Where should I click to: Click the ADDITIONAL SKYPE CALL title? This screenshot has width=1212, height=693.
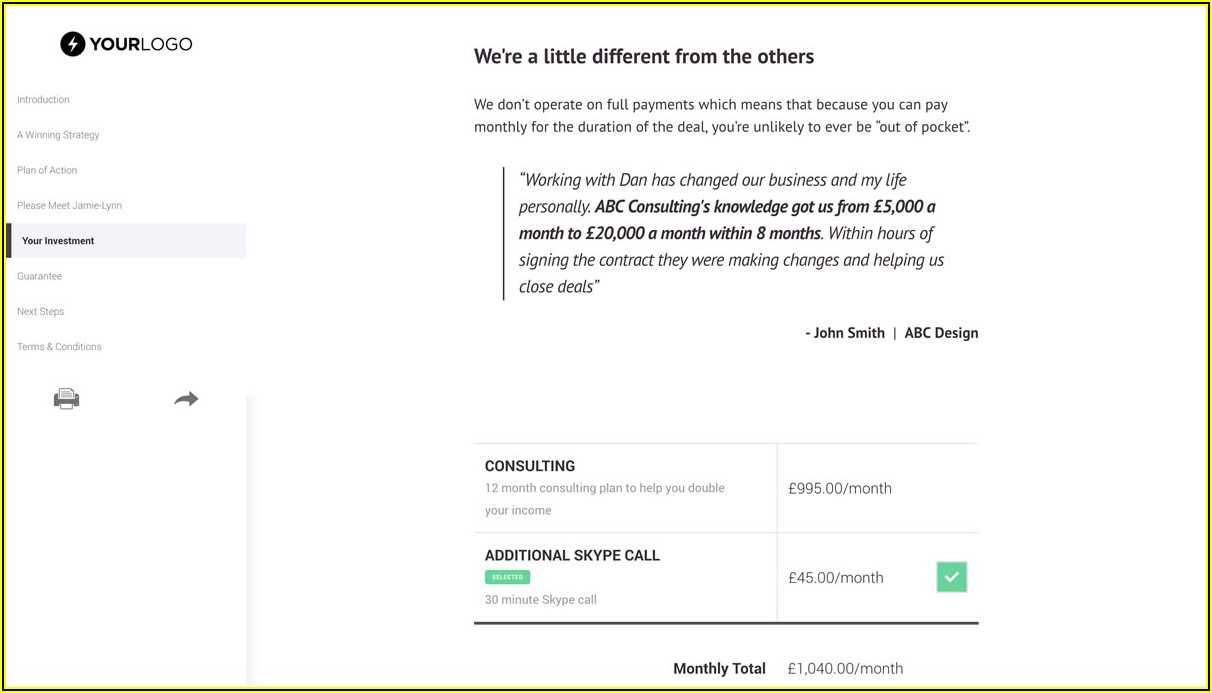click(572, 555)
